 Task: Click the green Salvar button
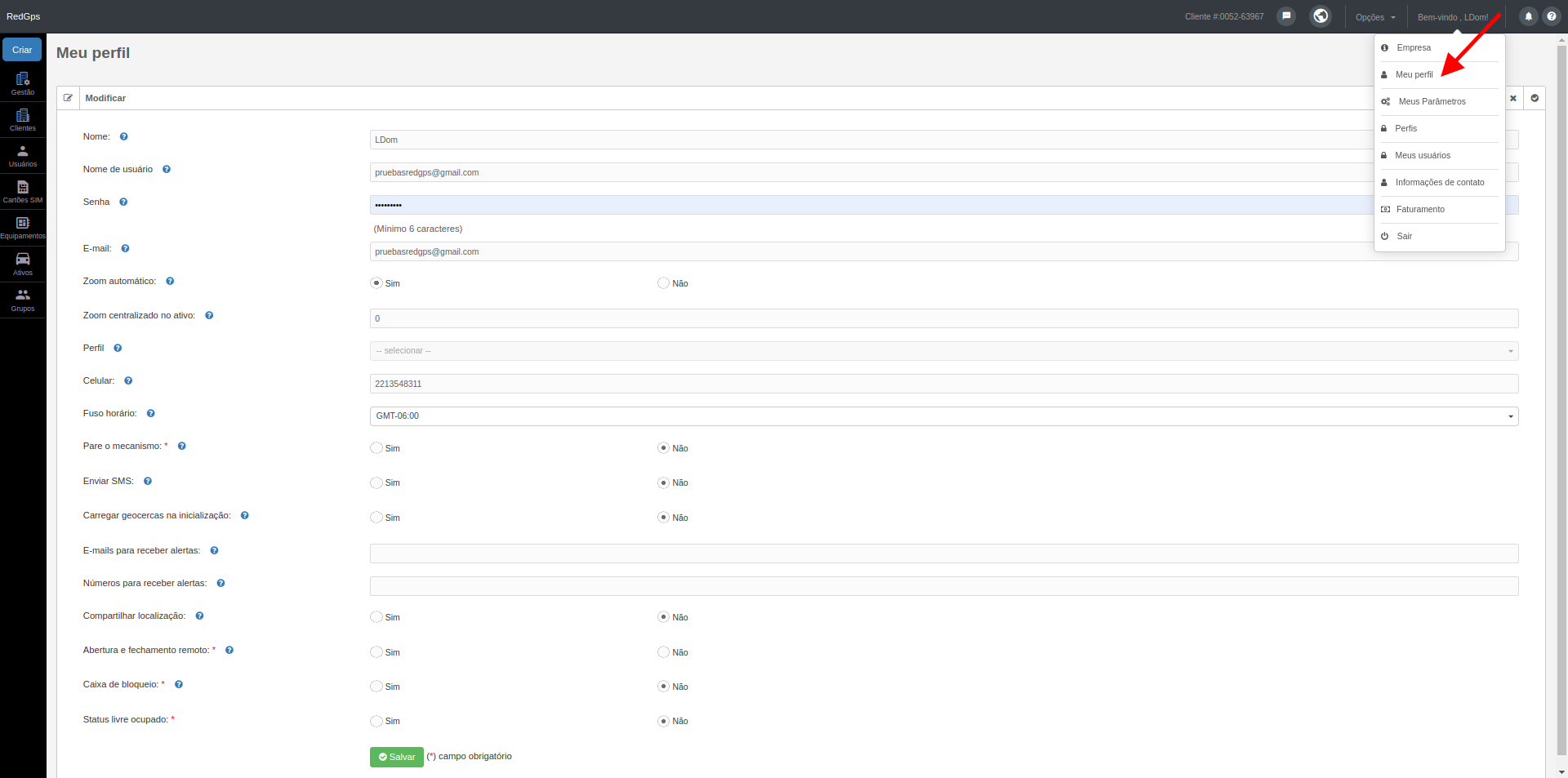397,757
